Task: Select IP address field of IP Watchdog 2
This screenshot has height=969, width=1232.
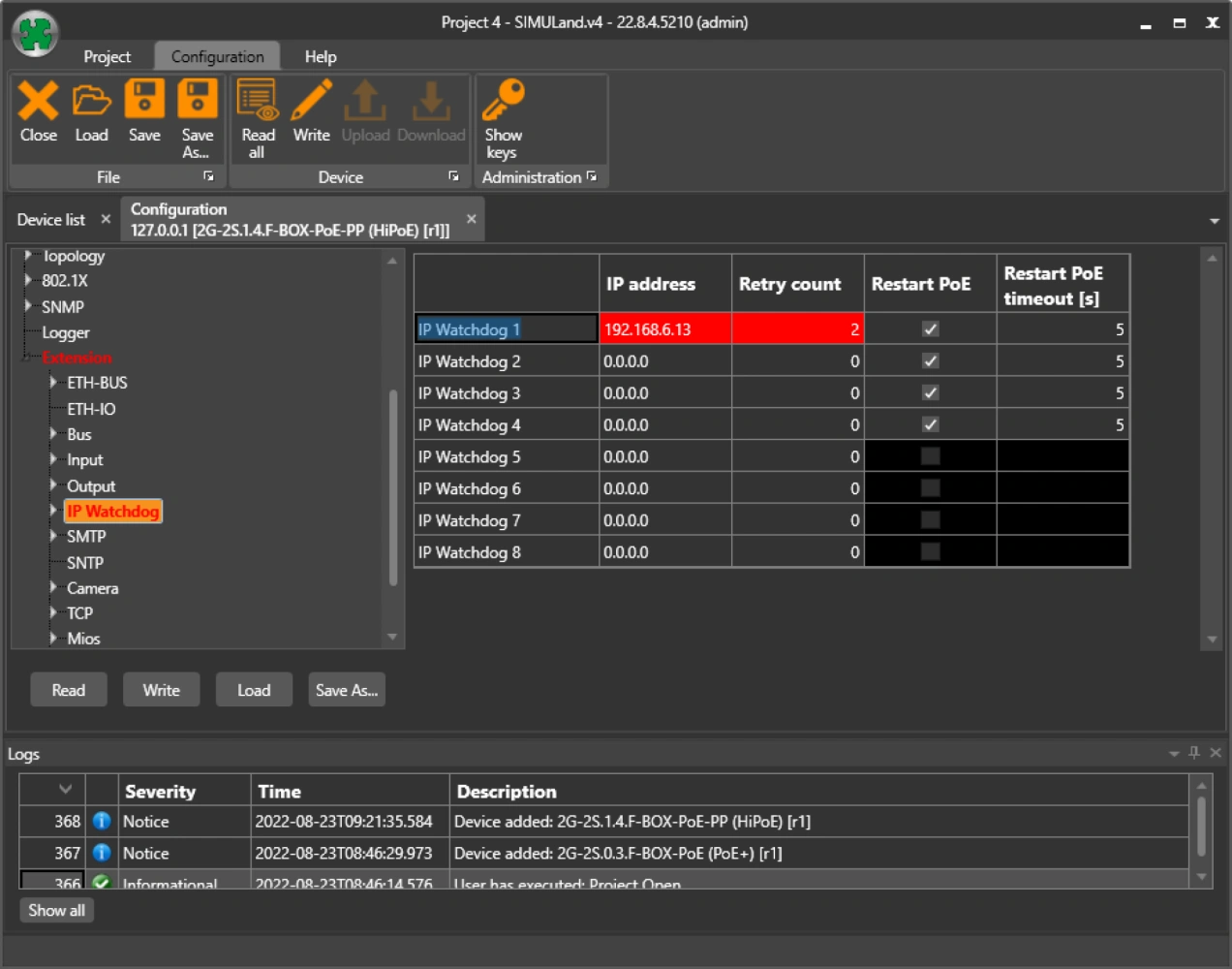Action: point(664,361)
